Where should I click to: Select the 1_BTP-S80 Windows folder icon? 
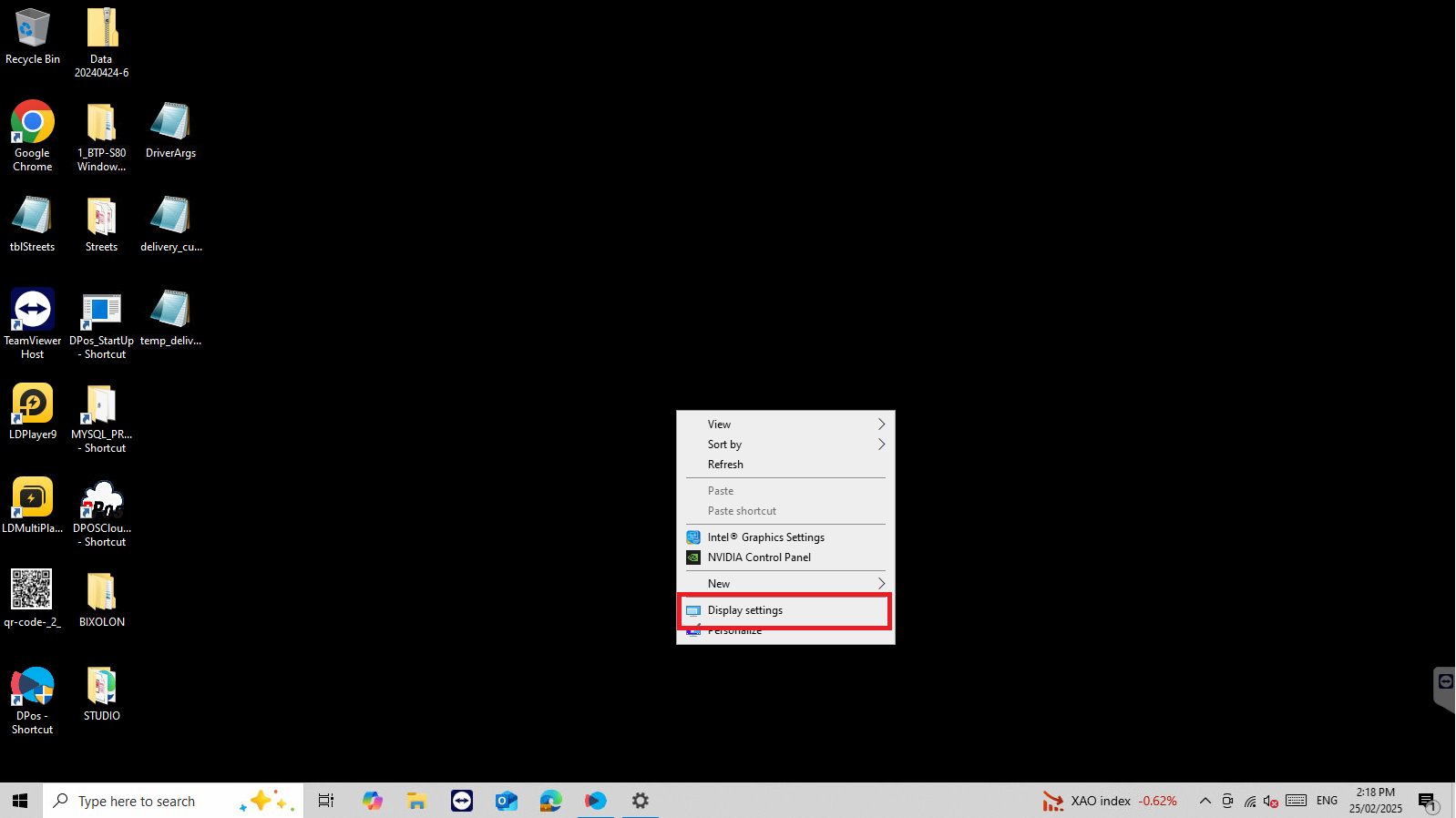pyautogui.click(x=102, y=135)
